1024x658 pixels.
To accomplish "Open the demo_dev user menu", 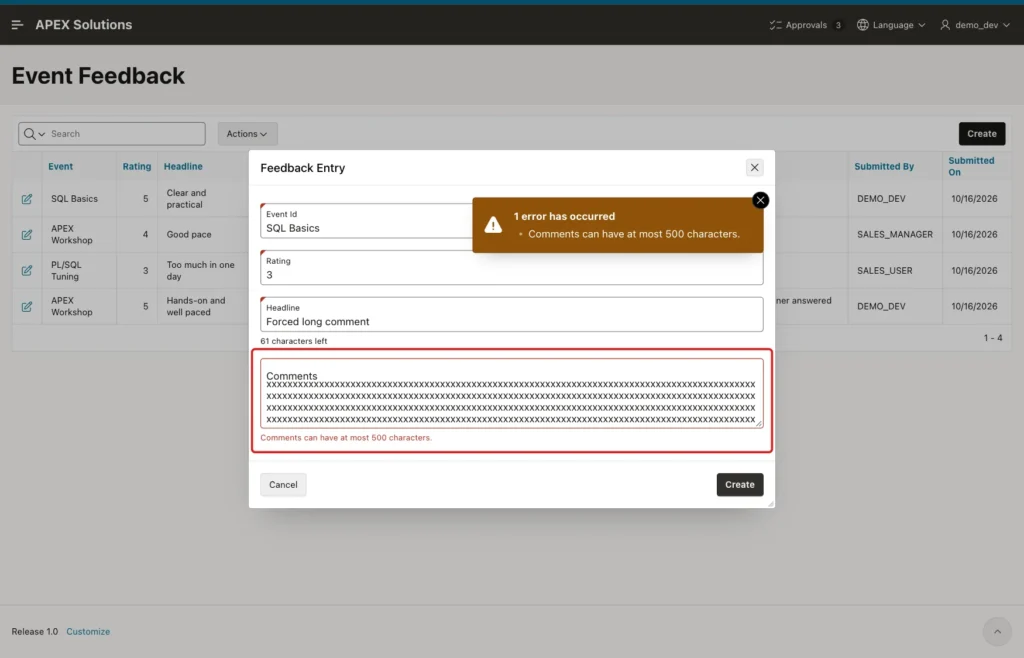I will pyautogui.click(x=975, y=25).
